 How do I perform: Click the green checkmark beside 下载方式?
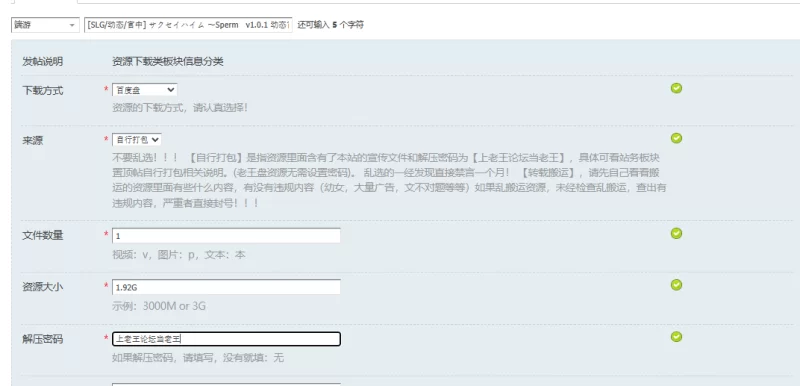pyautogui.click(x=676, y=88)
